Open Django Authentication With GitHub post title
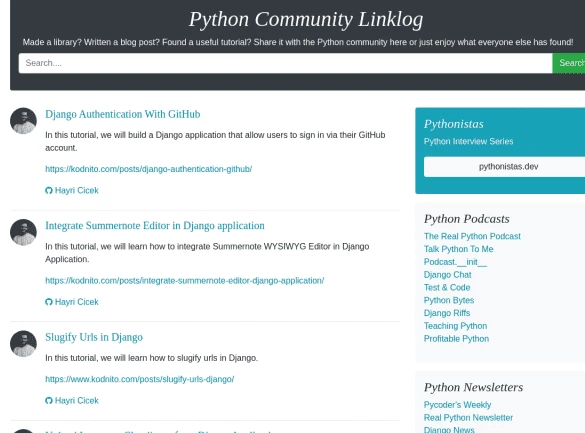 123,114
